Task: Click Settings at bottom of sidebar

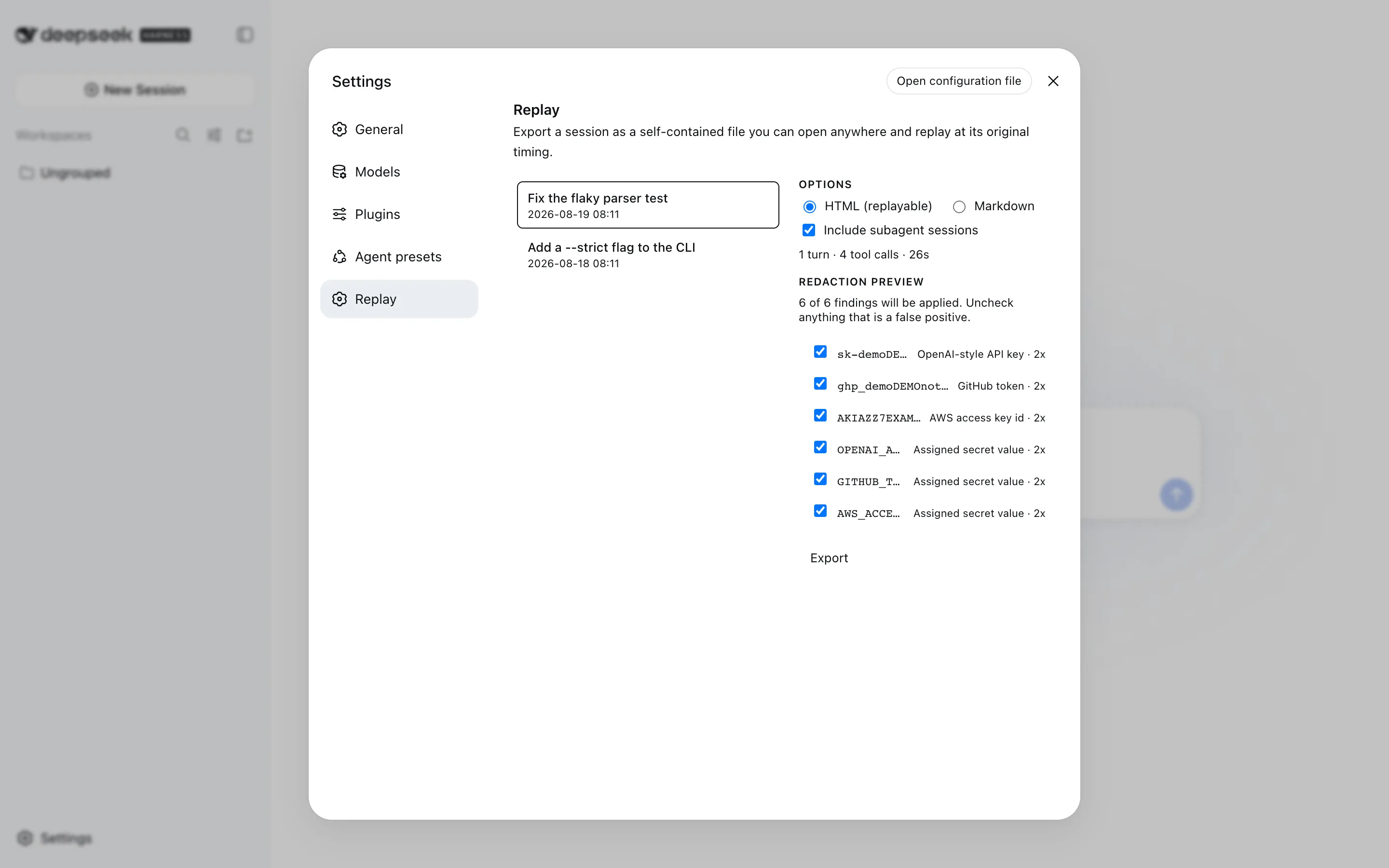Action: click(54, 838)
